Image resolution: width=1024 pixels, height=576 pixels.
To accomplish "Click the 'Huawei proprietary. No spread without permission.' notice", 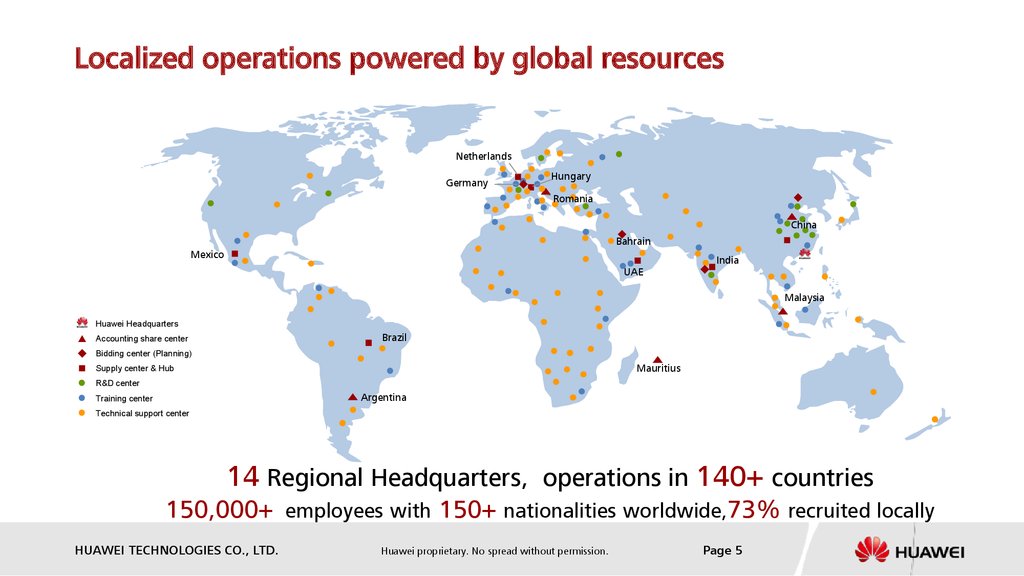I will pos(494,551).
